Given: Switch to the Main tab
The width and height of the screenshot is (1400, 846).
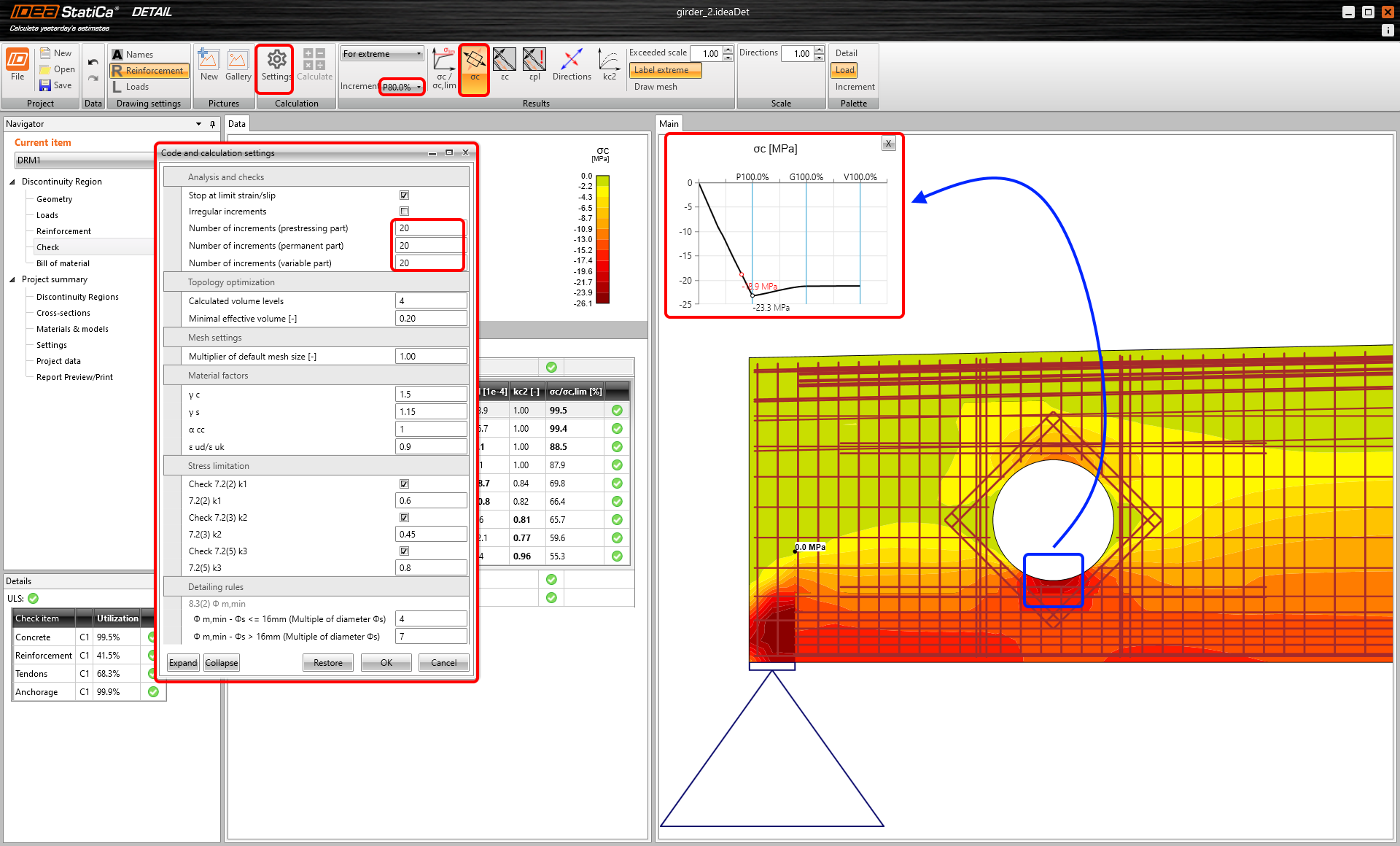Looking at the screenshot, I should click(669, 123).
